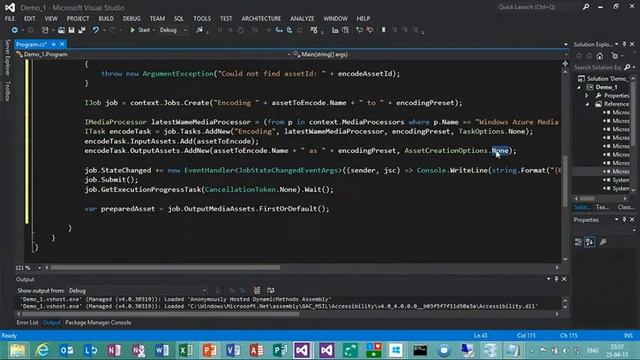Click the Navigate Backward toolbar icon

15,30
